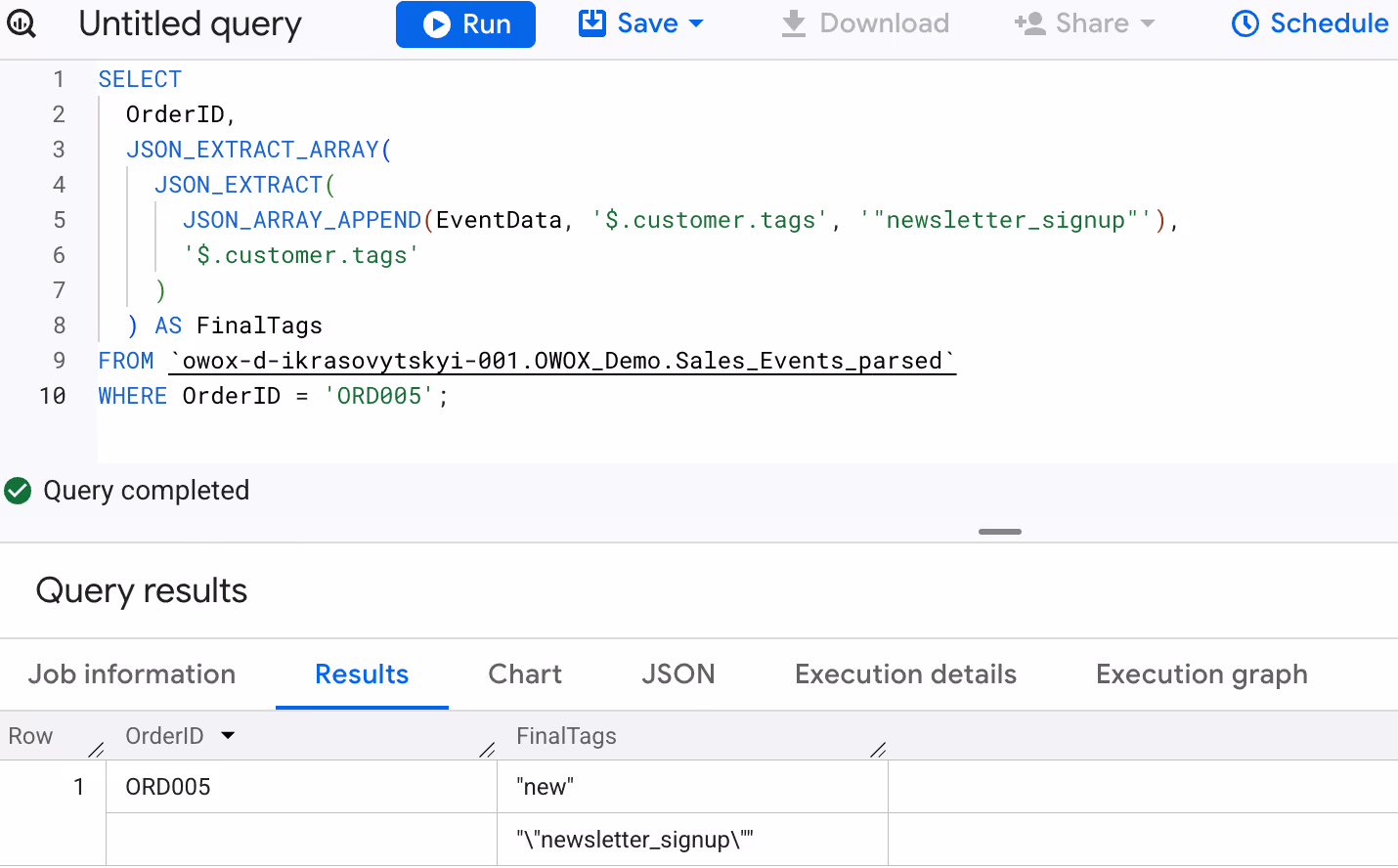Click the Row column resize handle

point(96,750)
